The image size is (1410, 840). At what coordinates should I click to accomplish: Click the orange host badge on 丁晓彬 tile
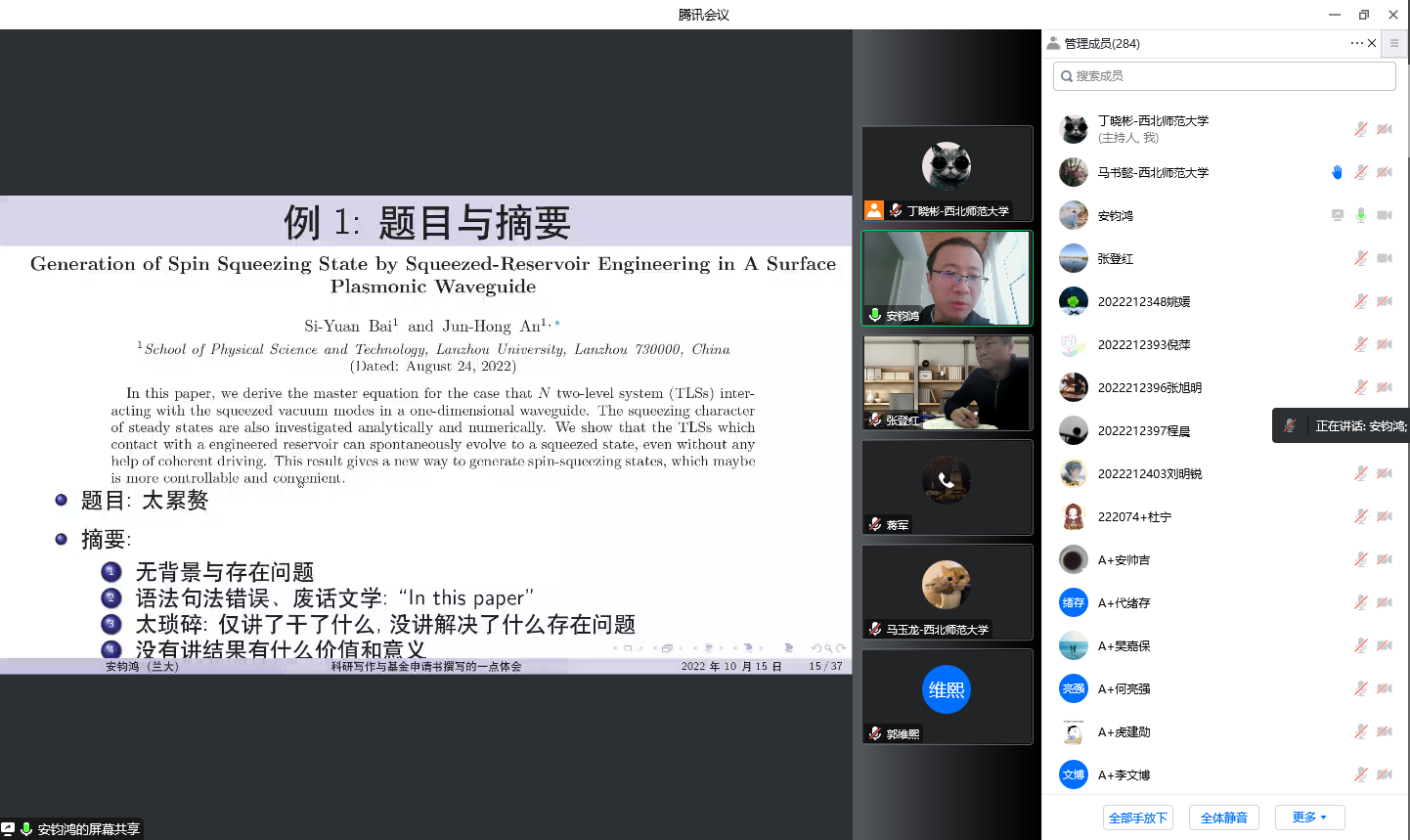tap(874, 210)
